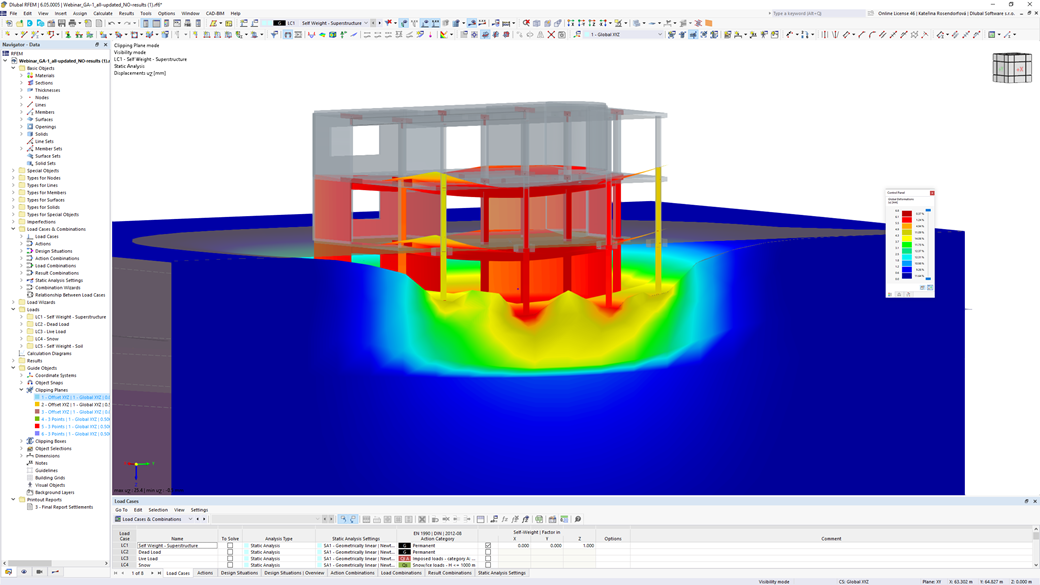Switch to the Action Combinations tab

click(x=352, y=574)
